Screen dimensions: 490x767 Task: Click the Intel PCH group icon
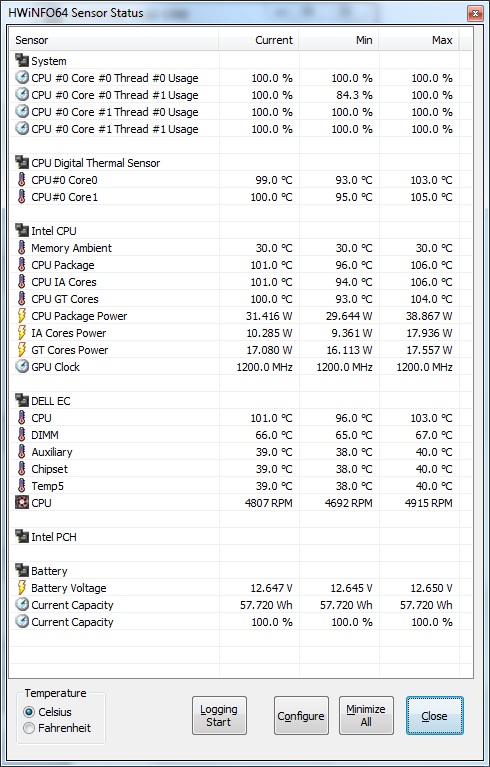pyautogui.click(x=22, y=537)
